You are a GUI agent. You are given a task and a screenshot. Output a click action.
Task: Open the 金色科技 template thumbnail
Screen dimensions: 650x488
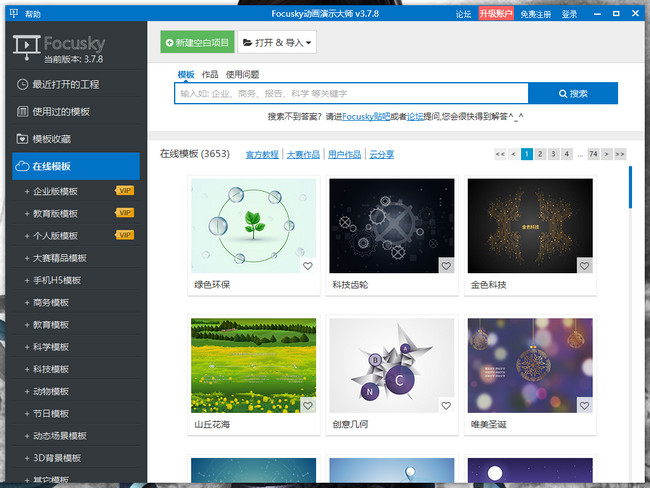530,226
